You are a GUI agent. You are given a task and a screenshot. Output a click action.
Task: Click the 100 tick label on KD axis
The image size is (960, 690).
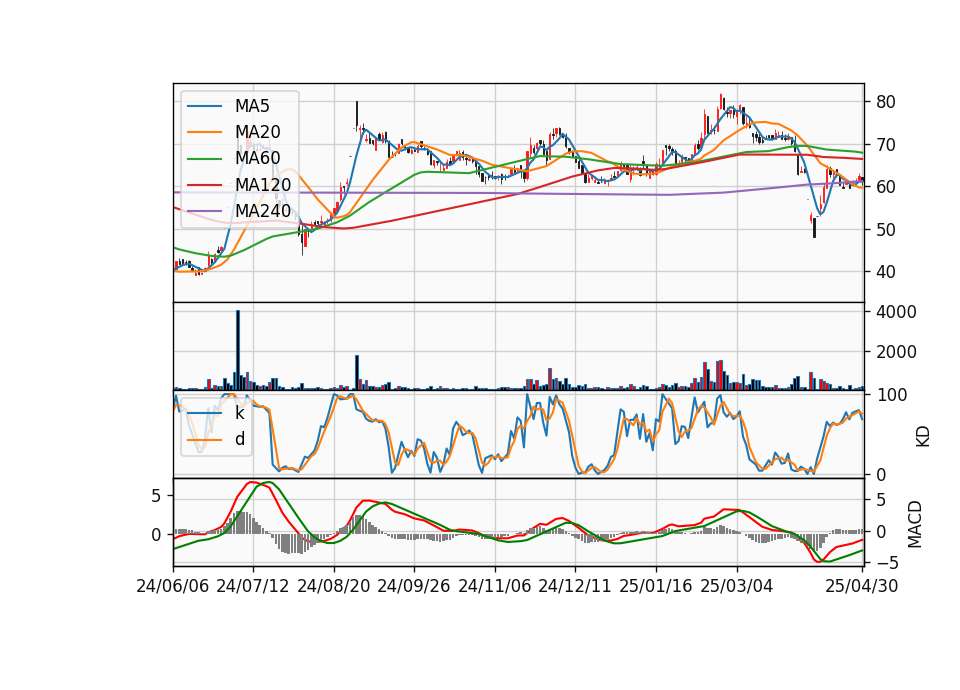tap(891, 395)
